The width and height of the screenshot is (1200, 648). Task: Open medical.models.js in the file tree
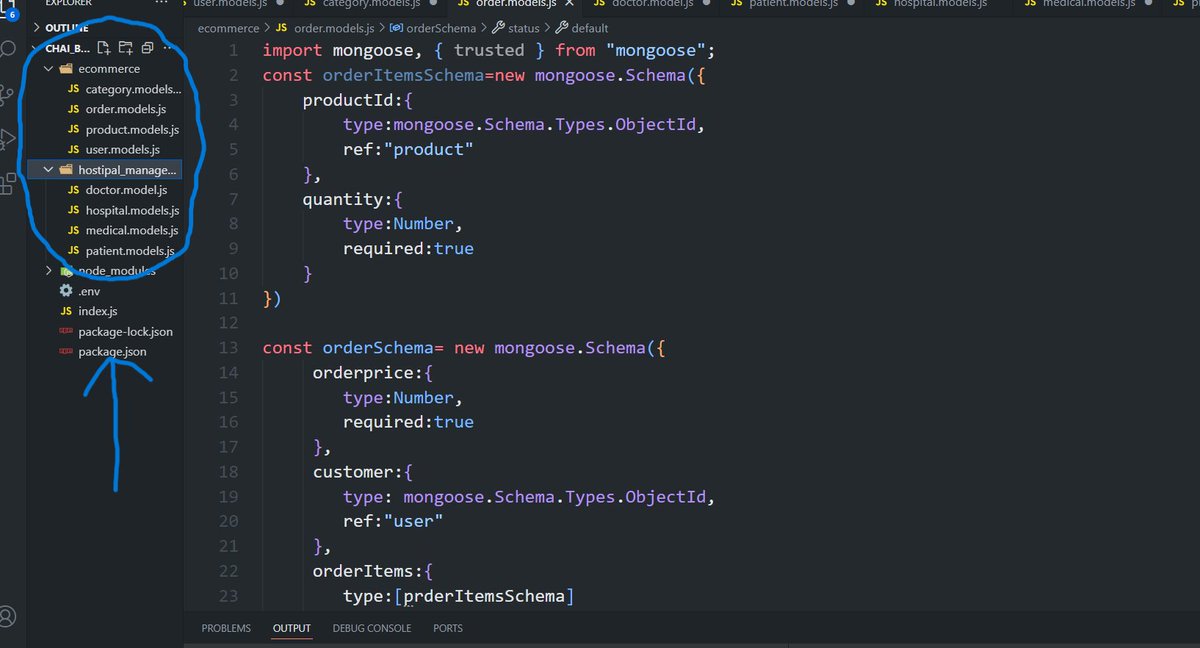click(132, 230)
